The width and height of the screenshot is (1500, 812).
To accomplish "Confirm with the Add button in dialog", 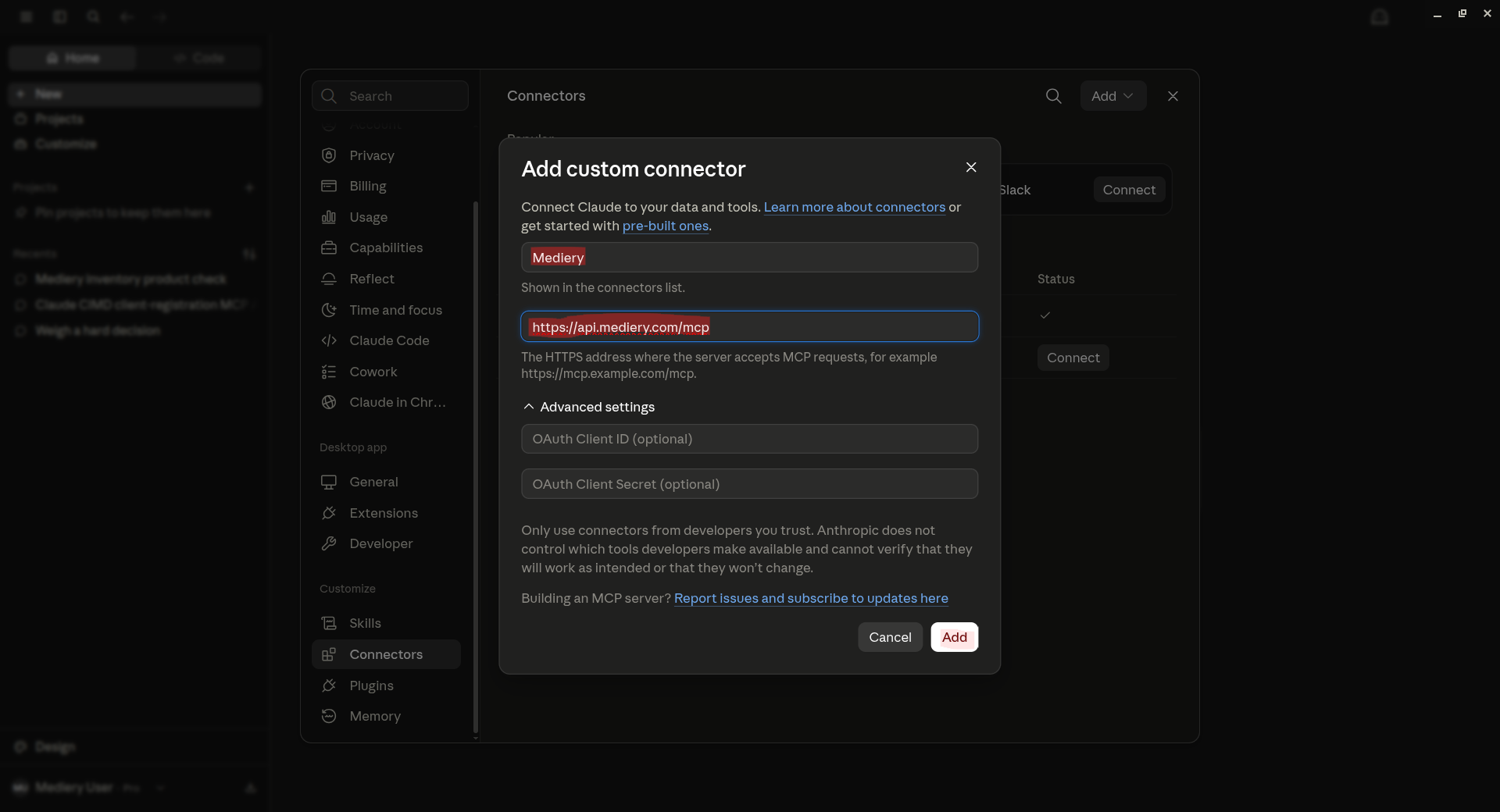I will 954,637.
